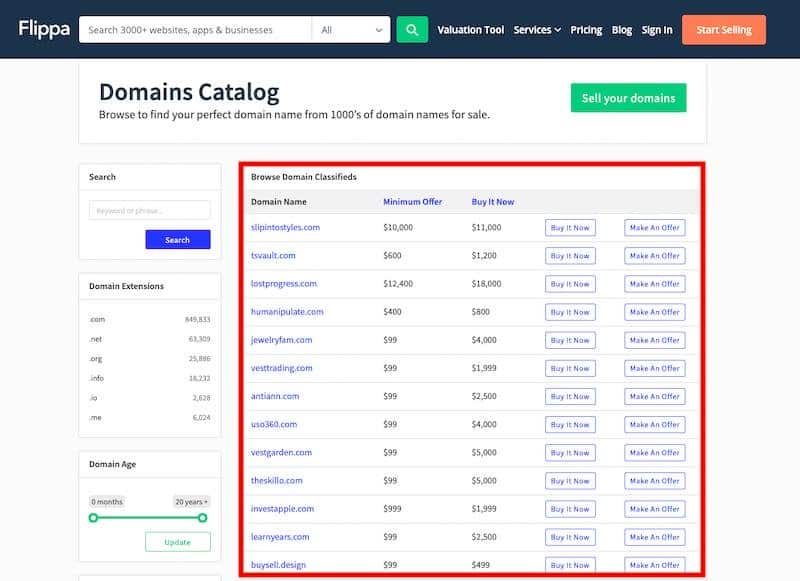800x581 pixels.
Task: Click the right Domain Age slider handle
Action: click(x=203, y=518)
